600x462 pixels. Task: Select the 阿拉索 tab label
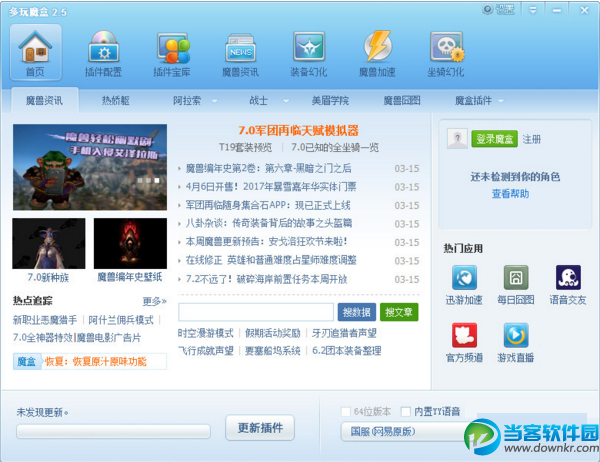187,101
